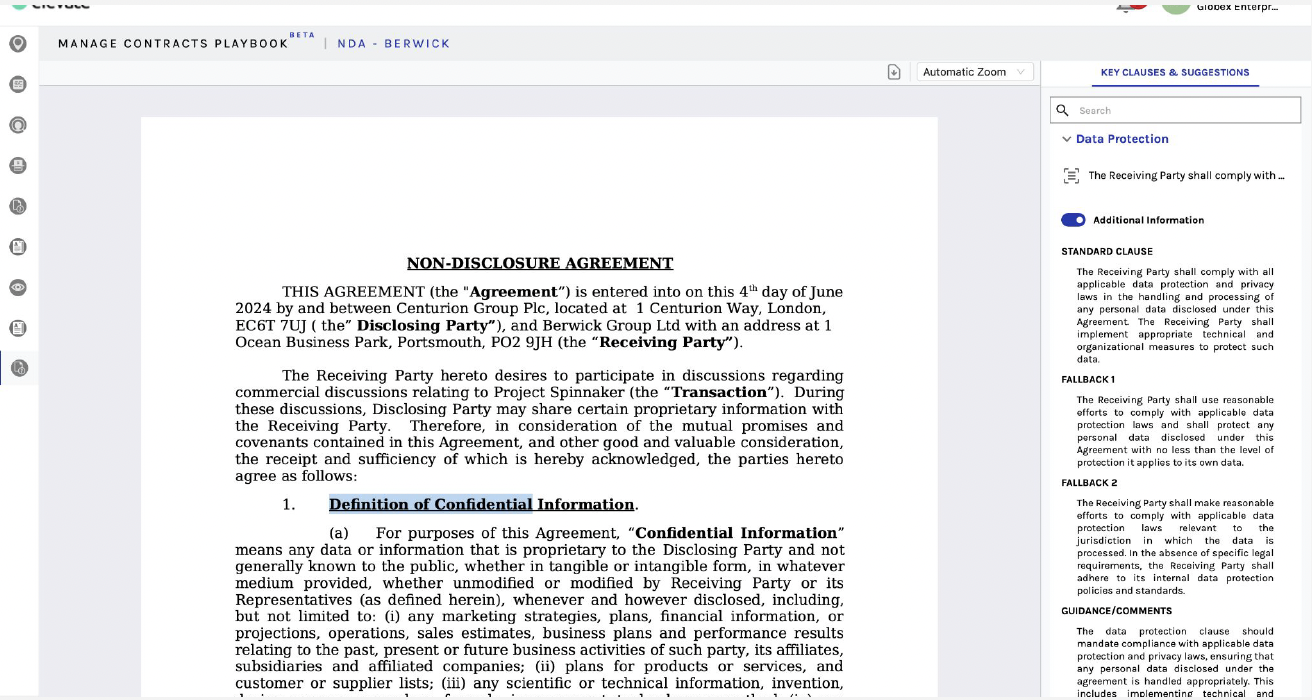The image size is (1312, 700).
Task: Select the eye icon in left sidebar
Action: pos(18,287)
